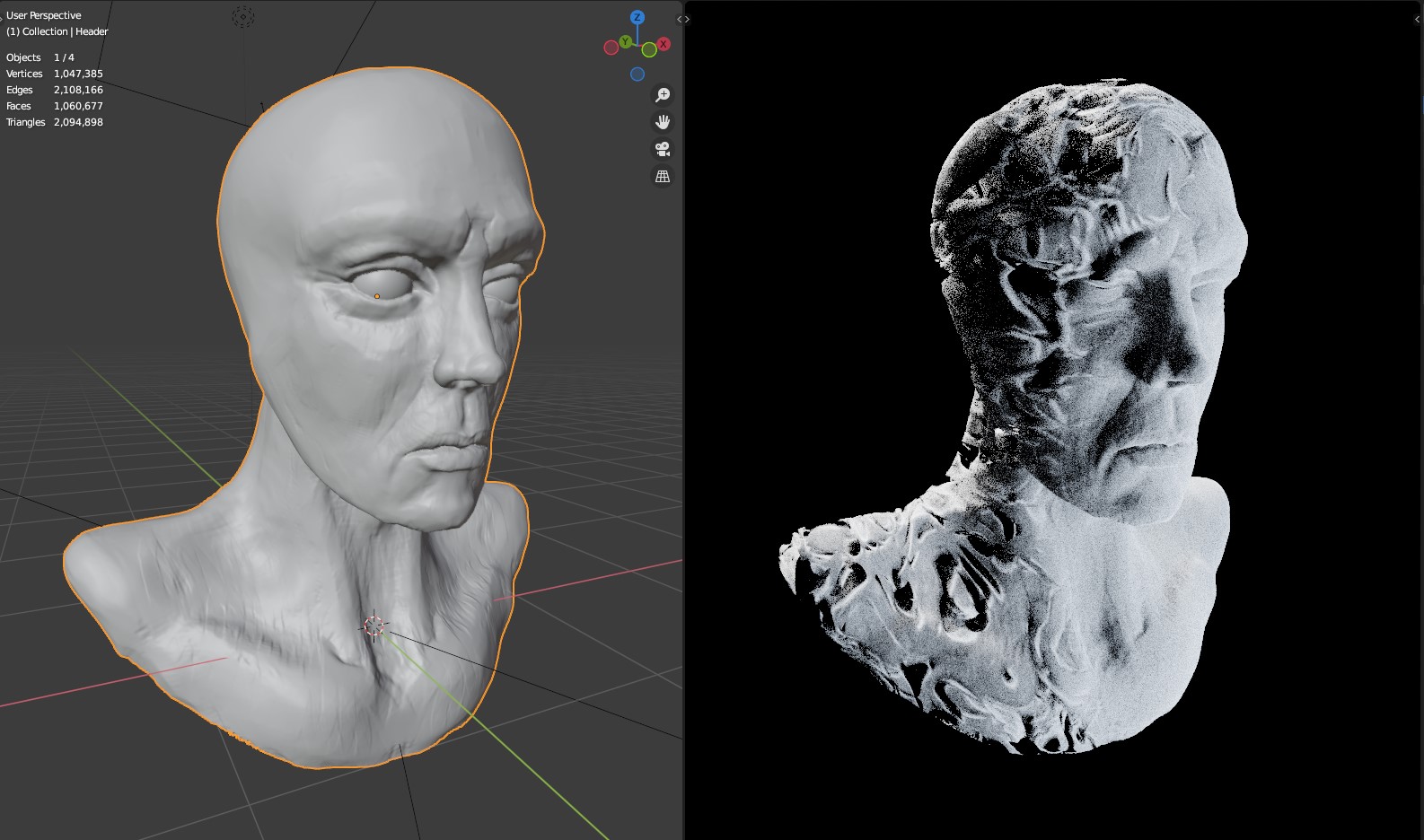Viewport: 1424px width, 840px height.
Task: Snap view to negative Z gizmo circle
Action: pos(637,74)
